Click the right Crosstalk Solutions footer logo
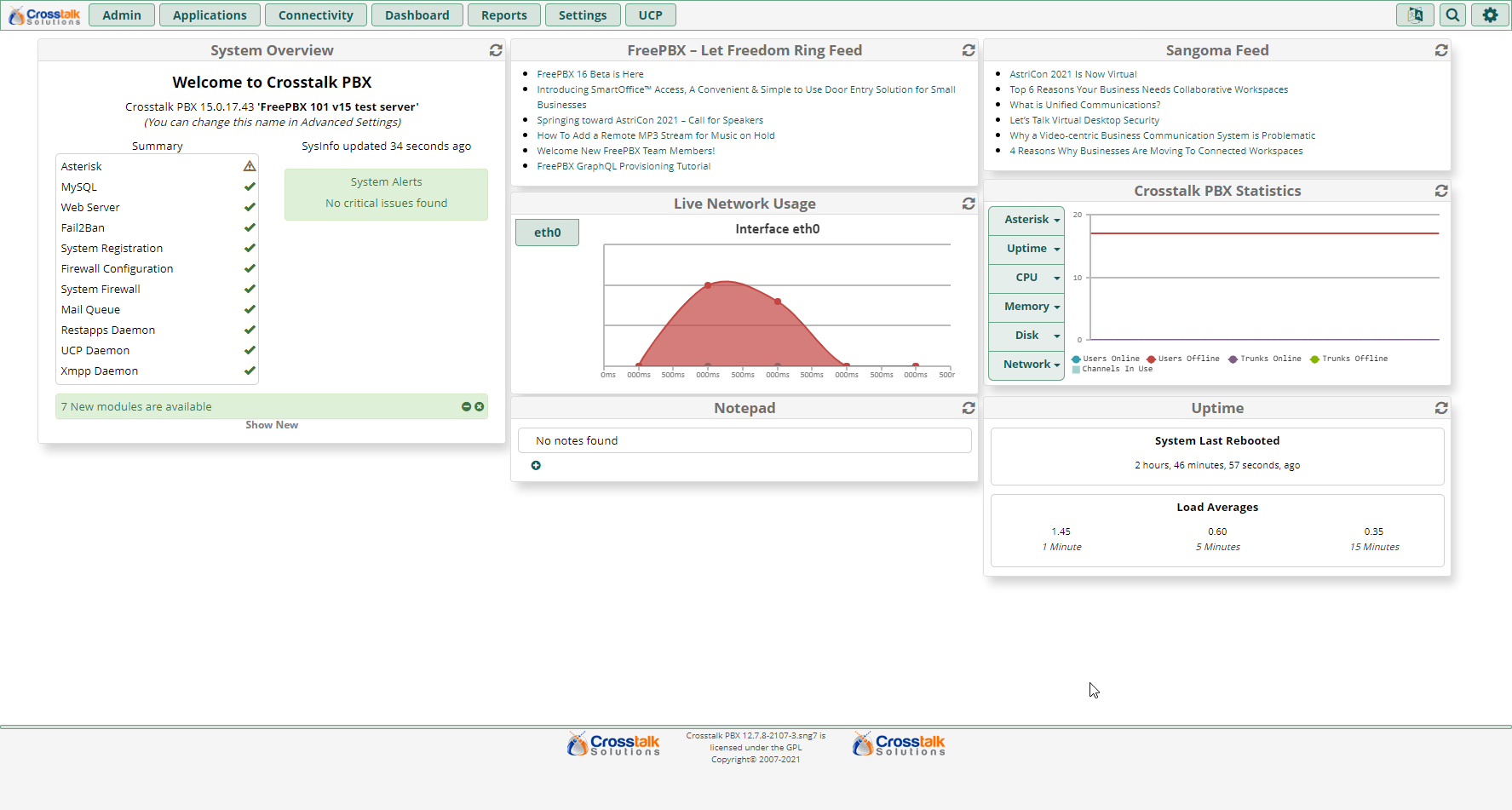The width and height of the screenshot is (1512, 810). [899, 744]
